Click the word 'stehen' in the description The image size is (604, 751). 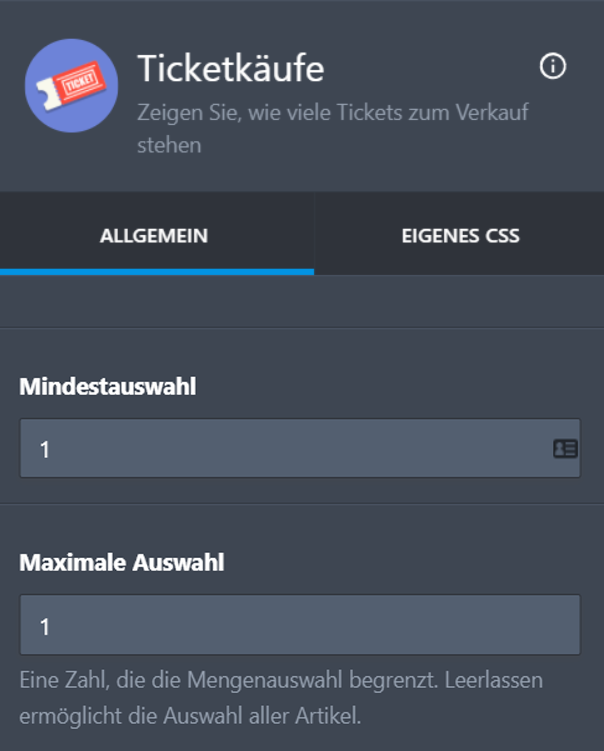[169, 145]
